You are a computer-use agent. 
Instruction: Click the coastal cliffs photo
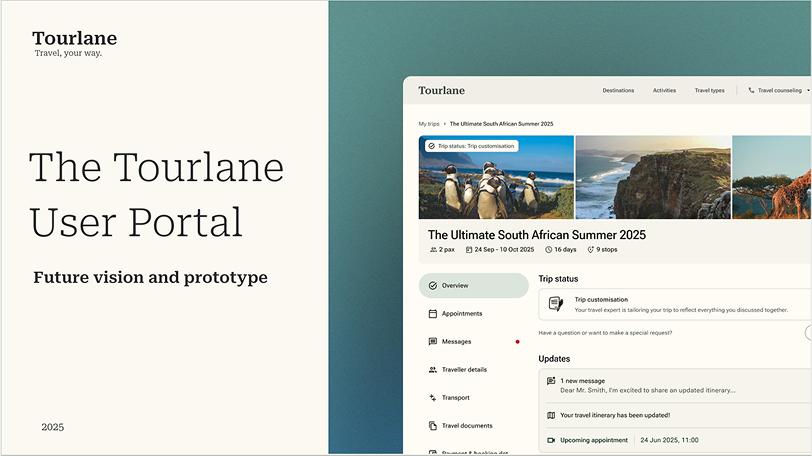[653, 177]
